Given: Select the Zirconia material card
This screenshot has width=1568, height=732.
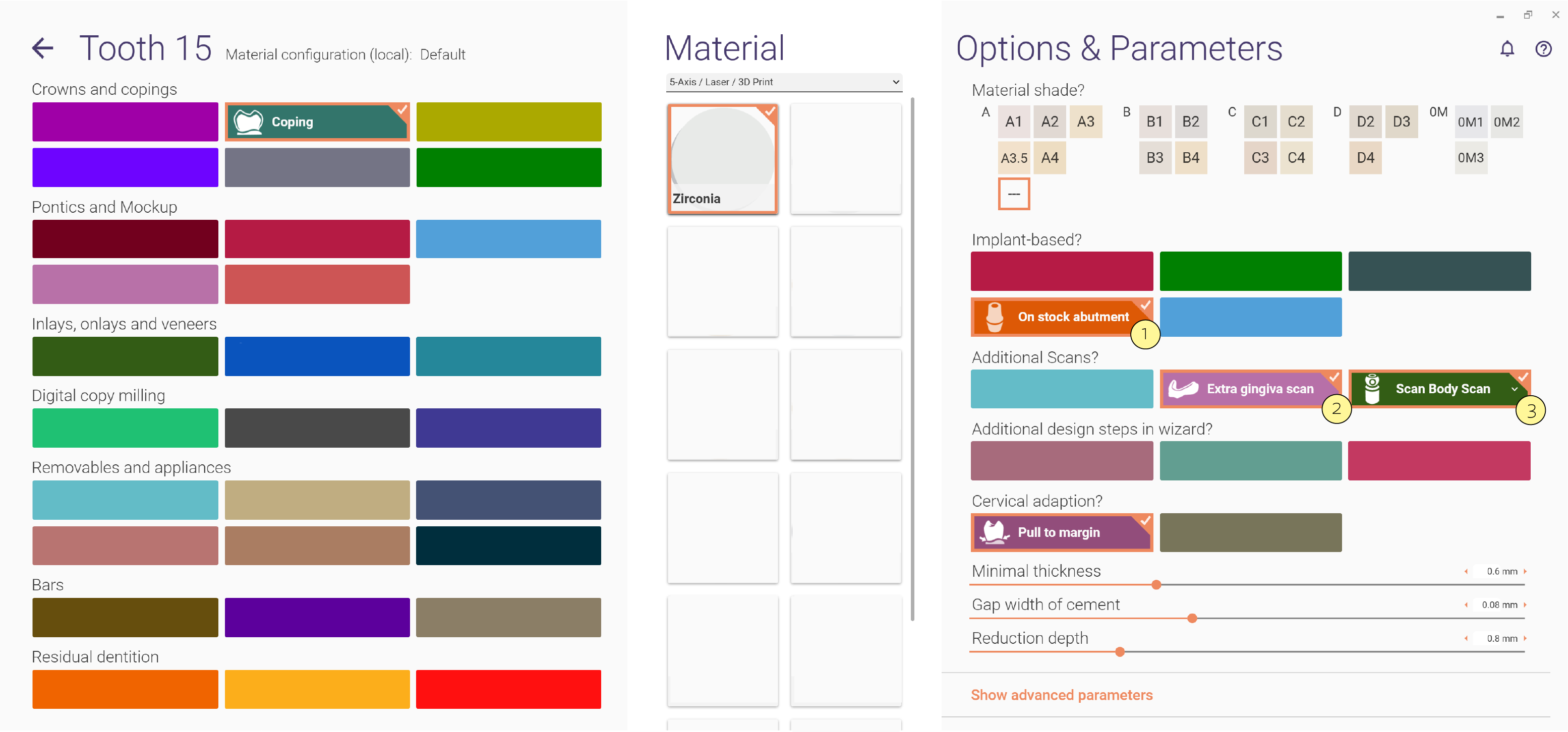Looking at the screenshot, I should [723, 159].
